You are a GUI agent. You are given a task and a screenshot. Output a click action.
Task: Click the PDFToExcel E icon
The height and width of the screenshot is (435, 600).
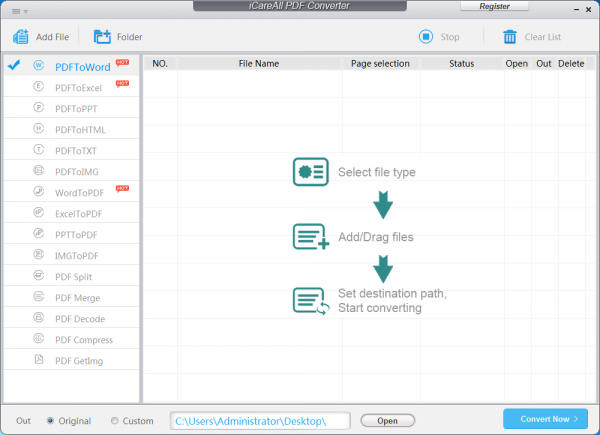39,86
